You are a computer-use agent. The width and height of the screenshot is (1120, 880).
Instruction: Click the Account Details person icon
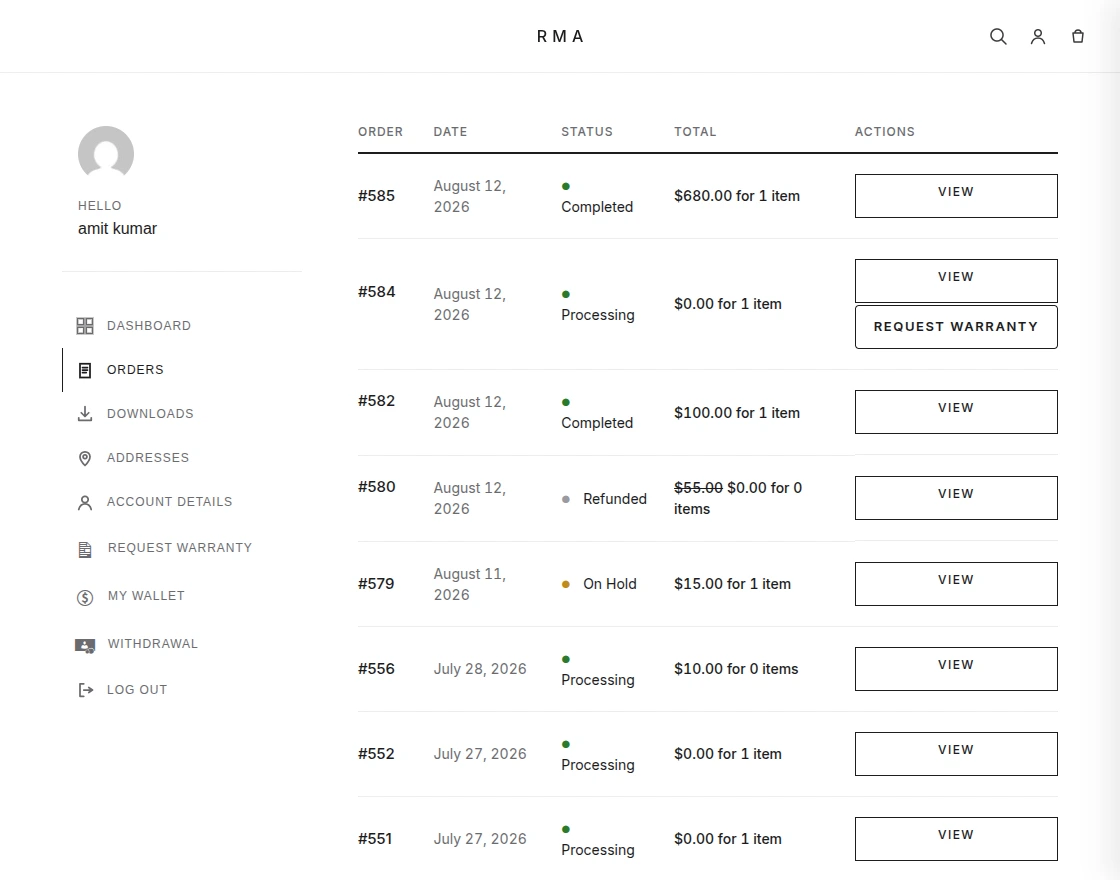click(85, 502)
